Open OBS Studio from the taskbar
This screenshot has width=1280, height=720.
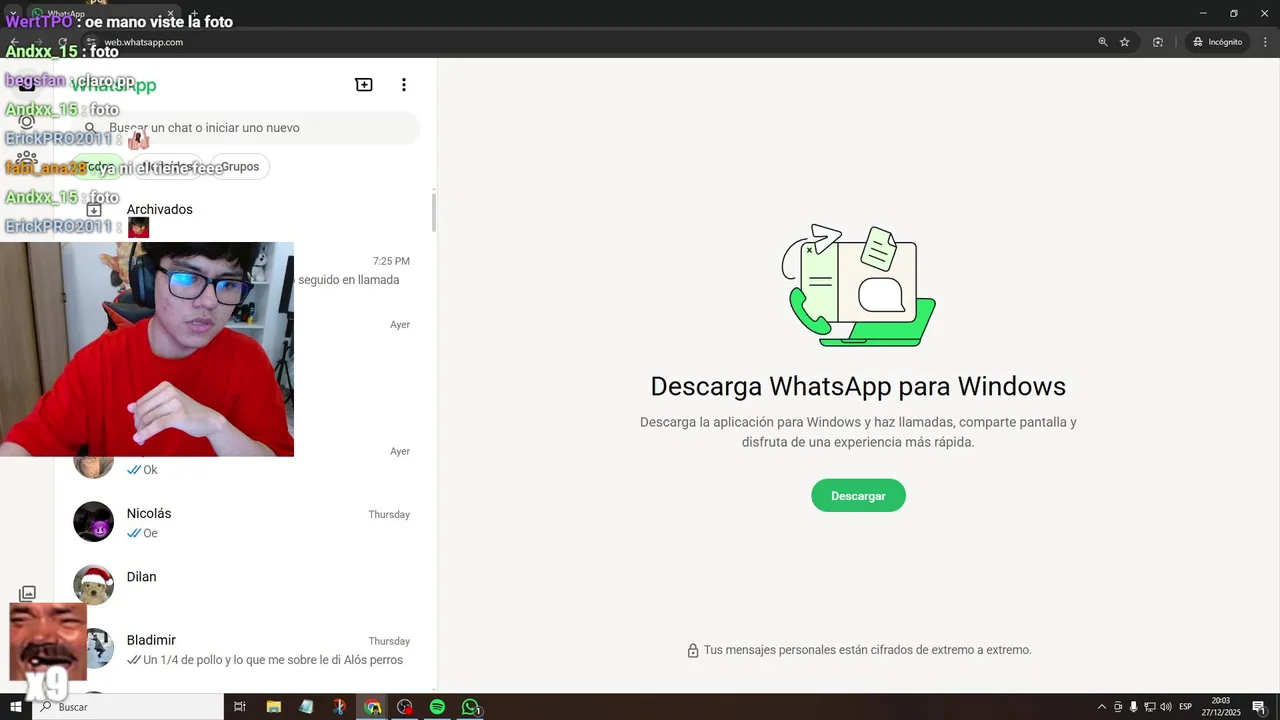point(405,707)
